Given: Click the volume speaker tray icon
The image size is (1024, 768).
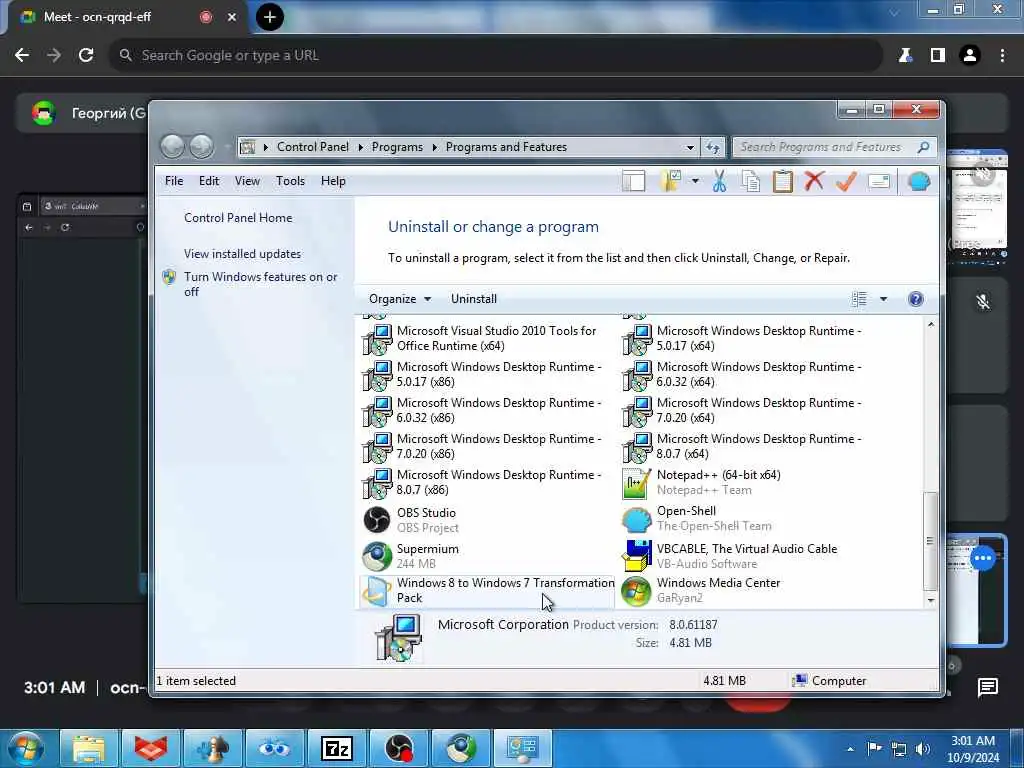Looking at the screenshot, I should click(922, 749).
